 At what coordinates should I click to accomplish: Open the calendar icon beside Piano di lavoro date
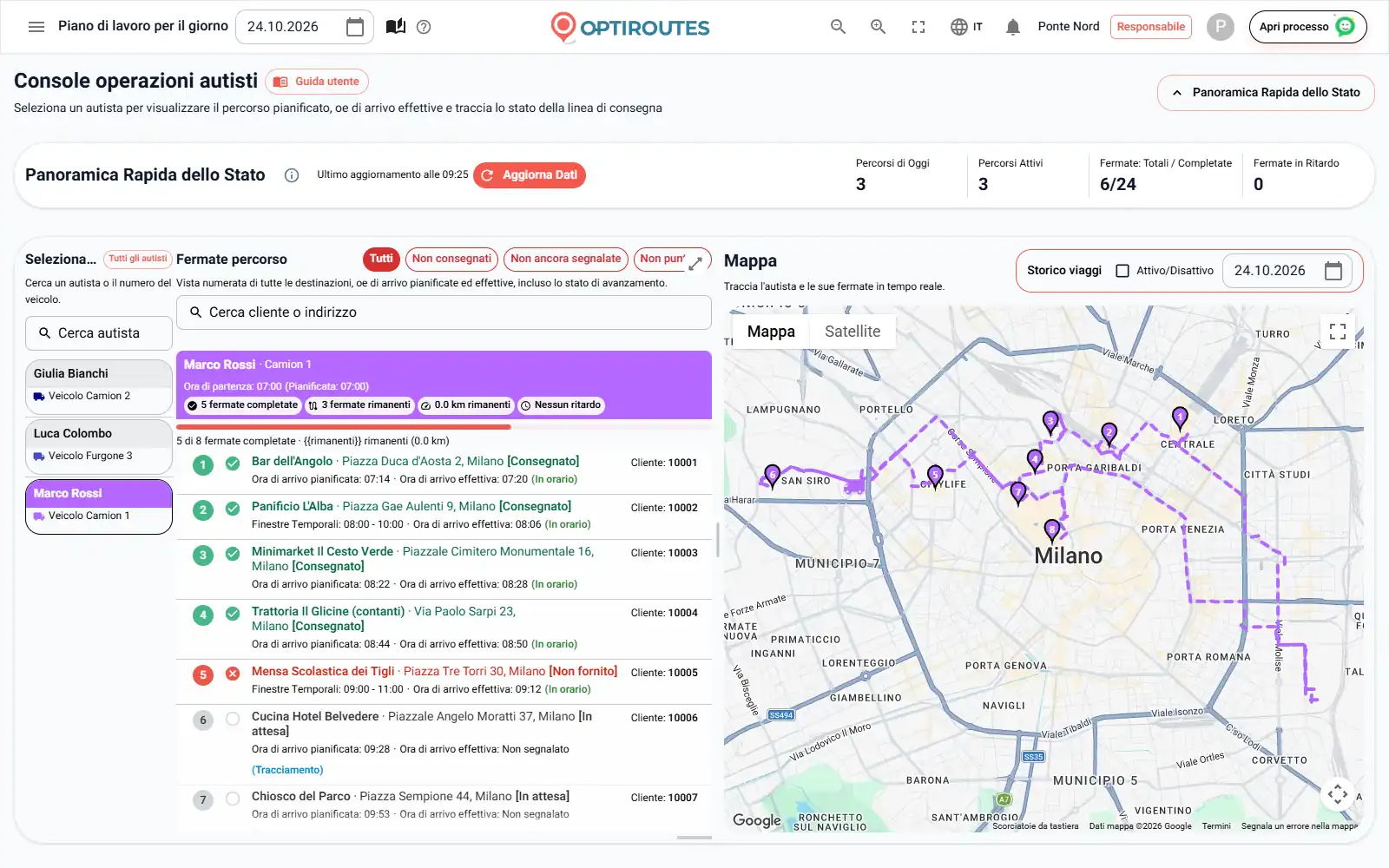click(x=354, y=27)
